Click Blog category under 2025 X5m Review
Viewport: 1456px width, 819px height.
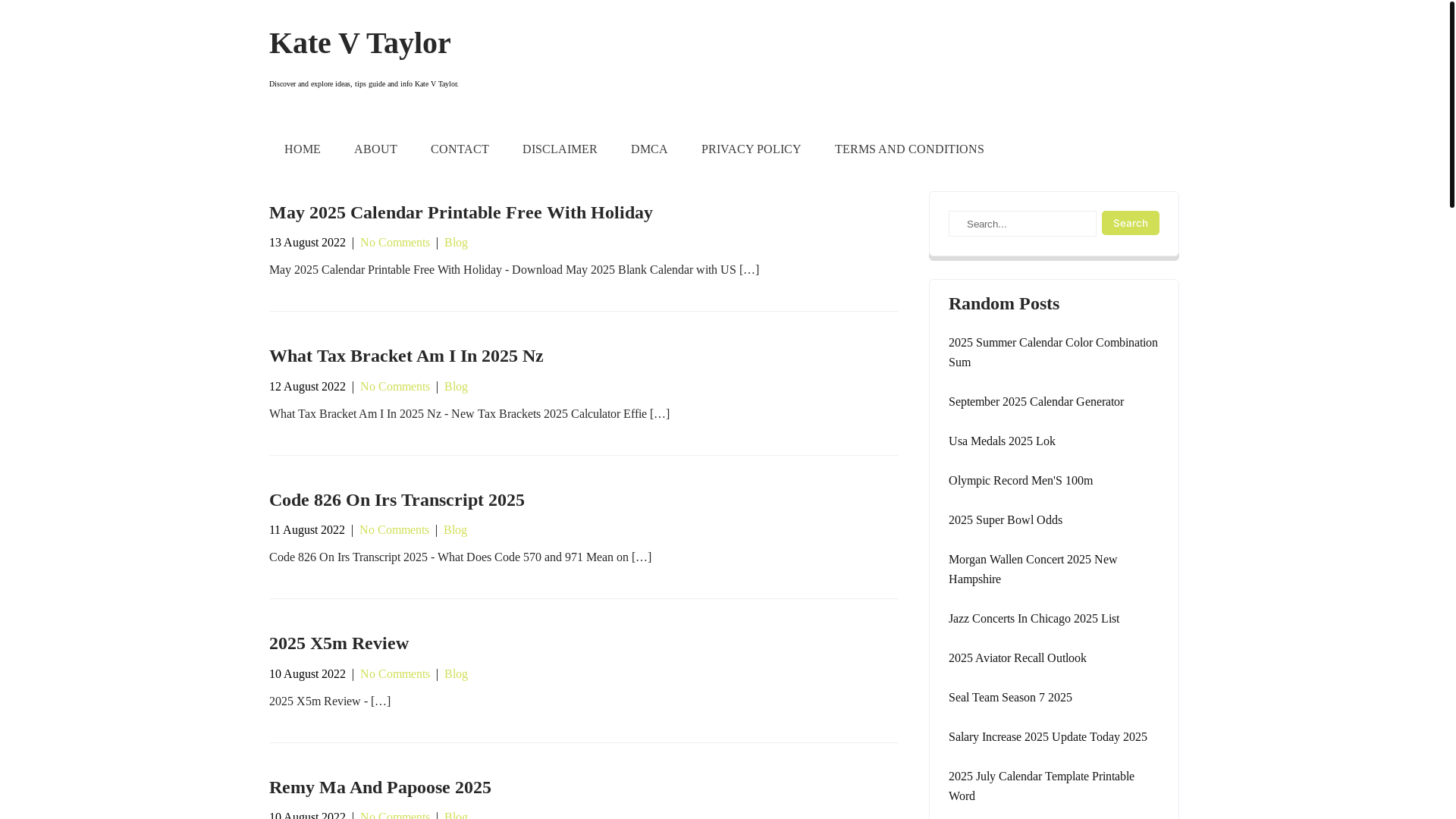point(456,674)
